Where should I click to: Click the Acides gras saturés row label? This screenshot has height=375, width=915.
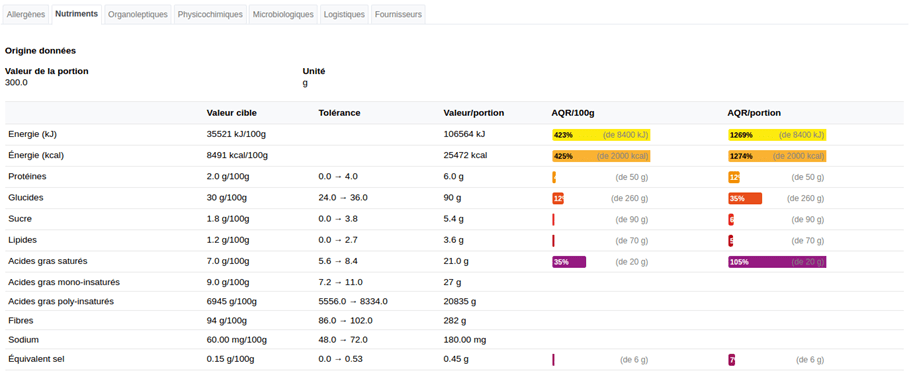pos(48,261)
